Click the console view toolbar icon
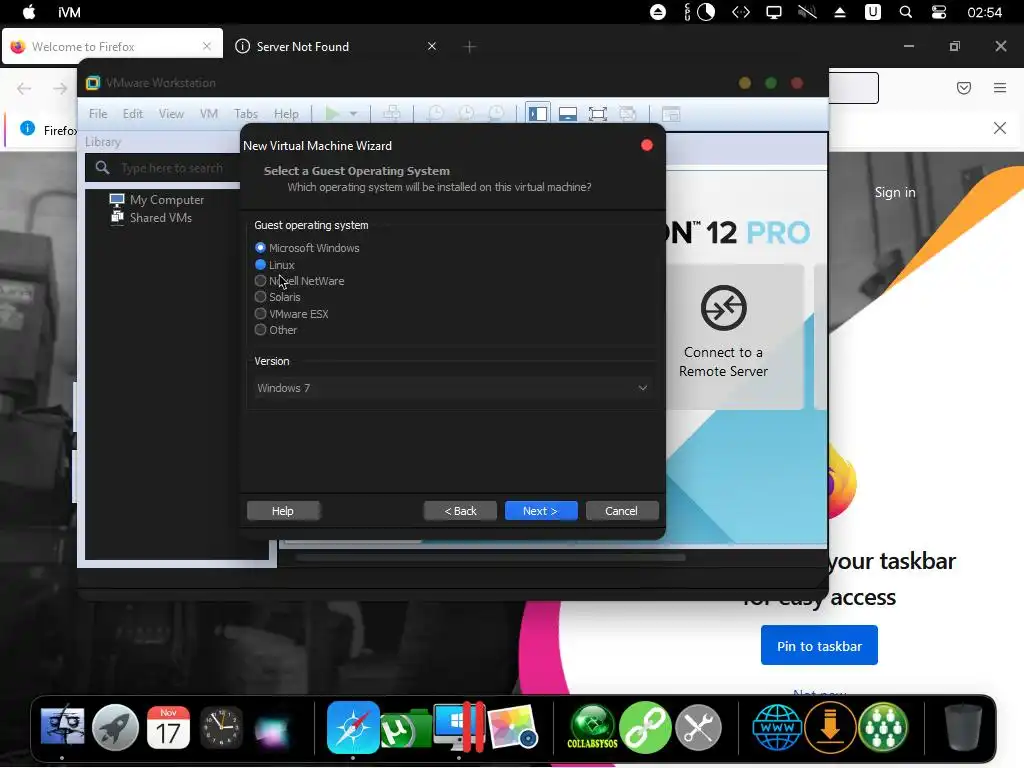 pos(671,114)
